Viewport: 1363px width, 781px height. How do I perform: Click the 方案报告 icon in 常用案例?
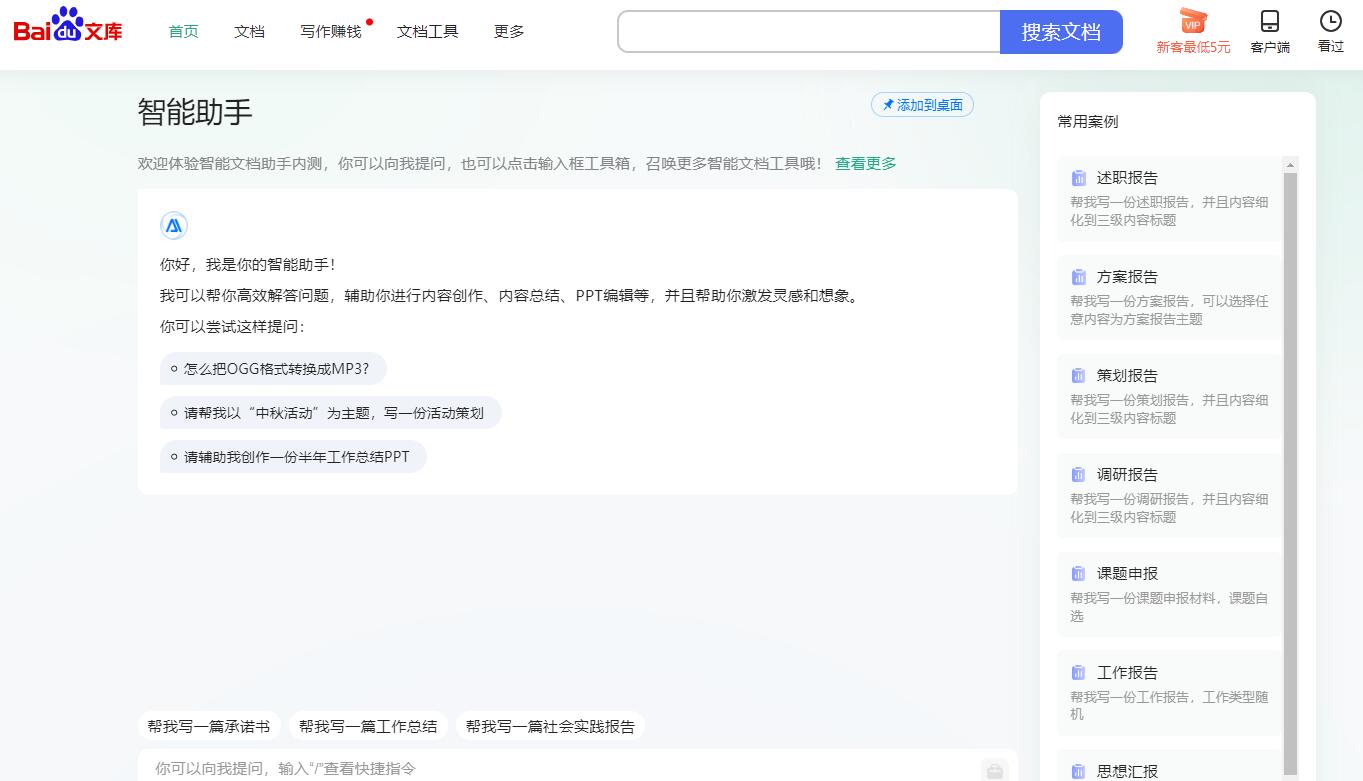[1079, 276]
